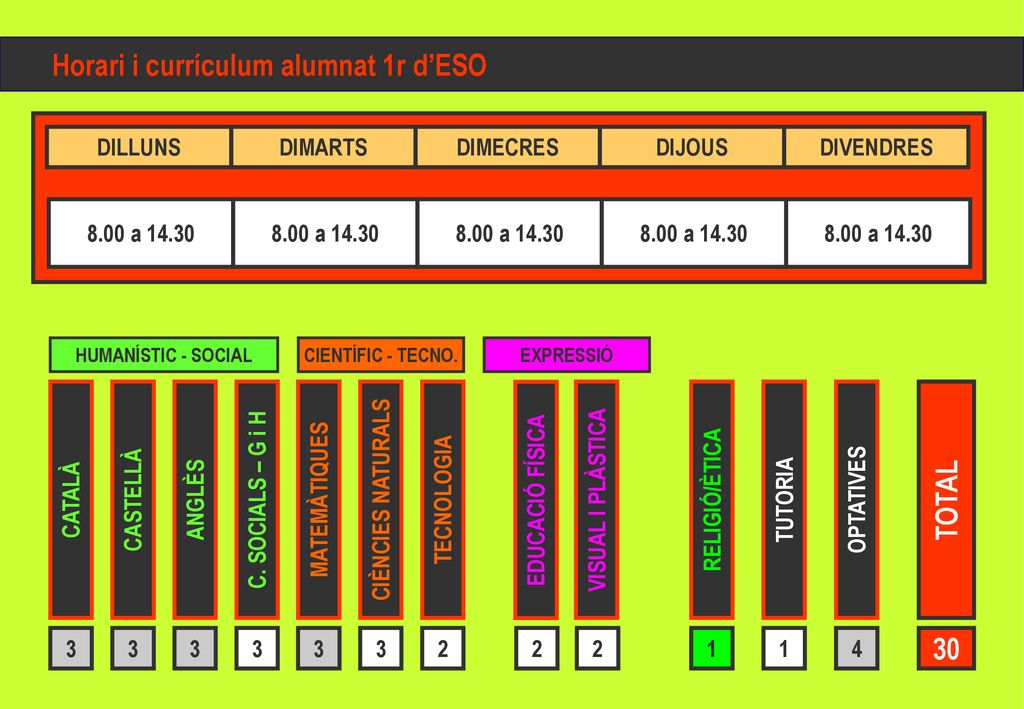Screen dimensions: 1024x709
Task: Select the RELIGIÓ/ÈTICA subject bar
Action: pos(712,499)
